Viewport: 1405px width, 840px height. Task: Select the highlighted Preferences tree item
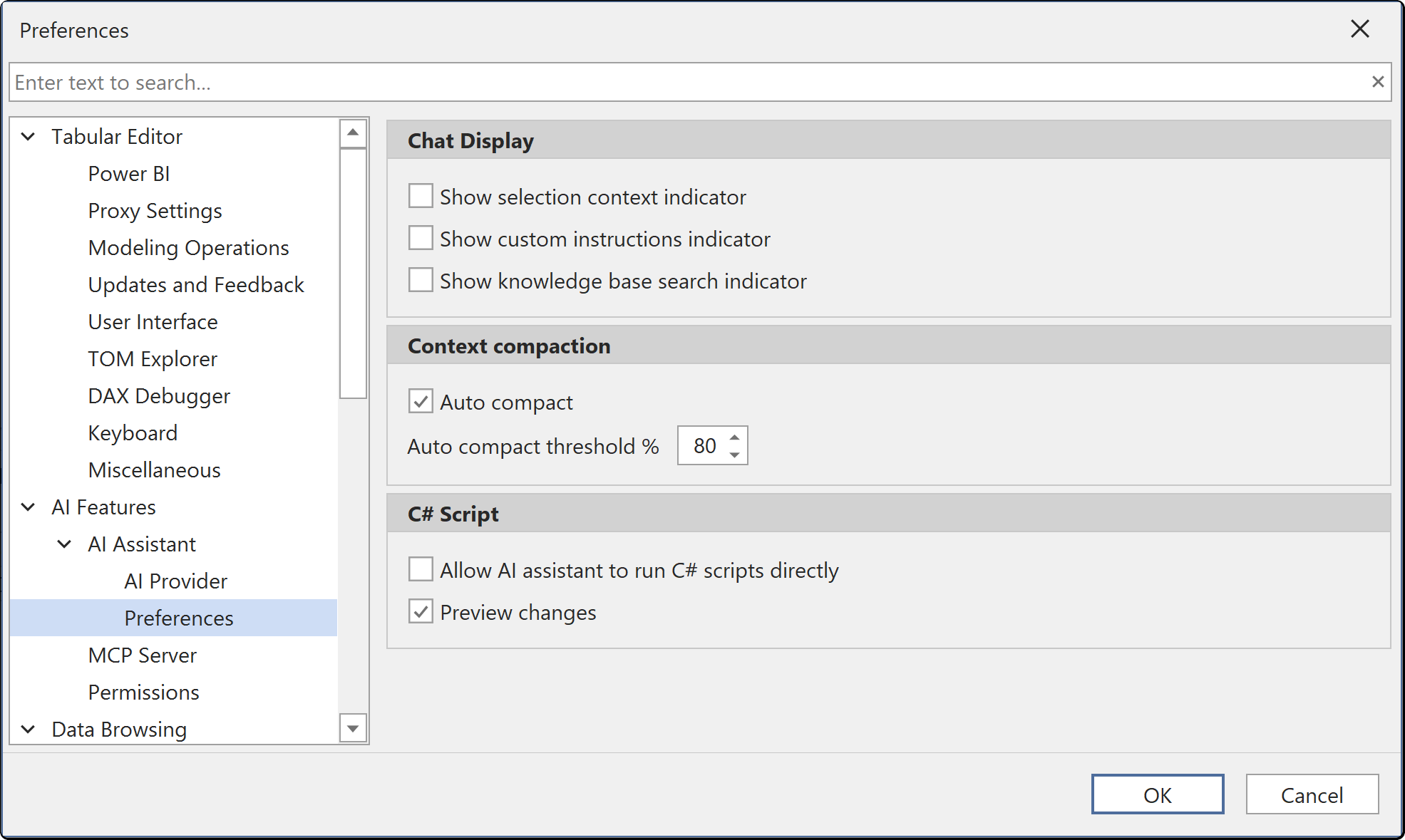(173, 618)
